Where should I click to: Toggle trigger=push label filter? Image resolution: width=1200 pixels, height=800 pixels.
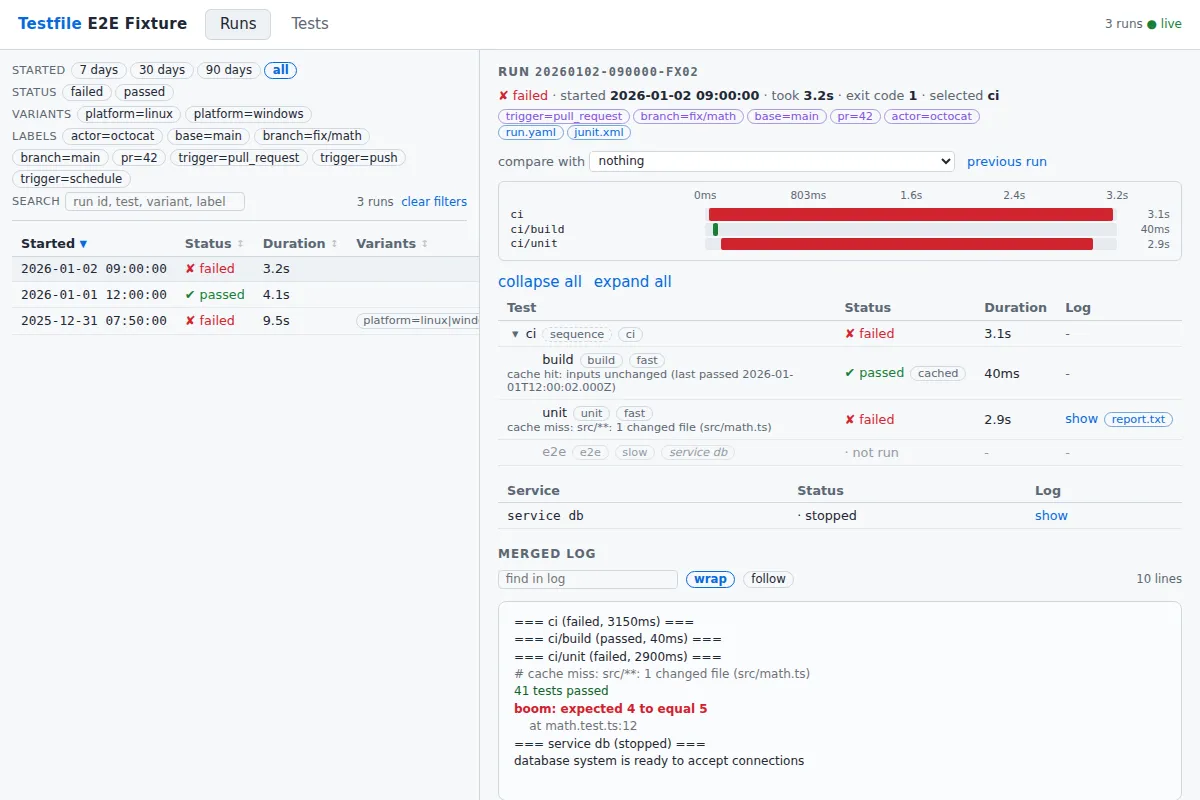coord(359,158)
